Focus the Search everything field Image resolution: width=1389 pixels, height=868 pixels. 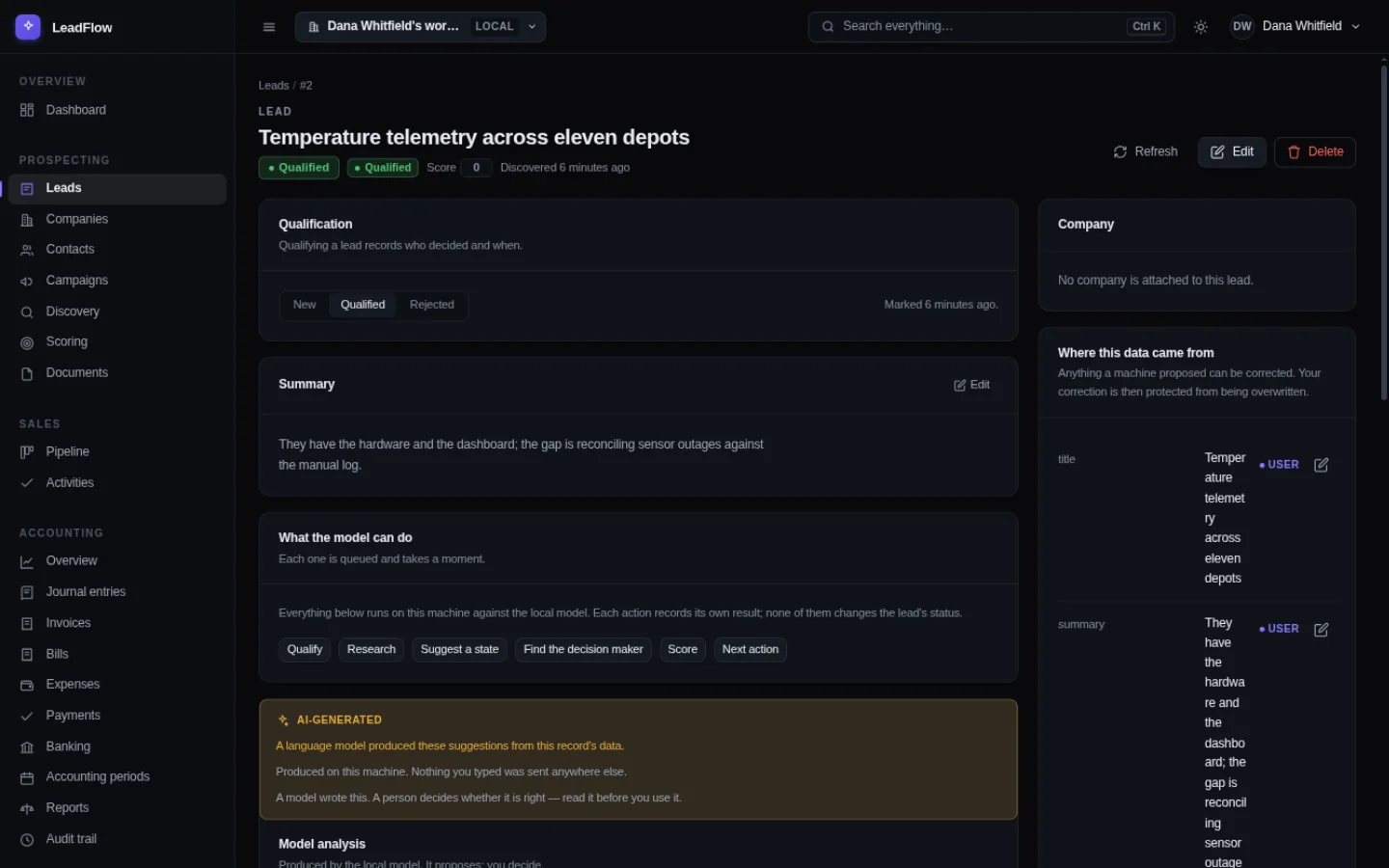[x=991, y=27]
